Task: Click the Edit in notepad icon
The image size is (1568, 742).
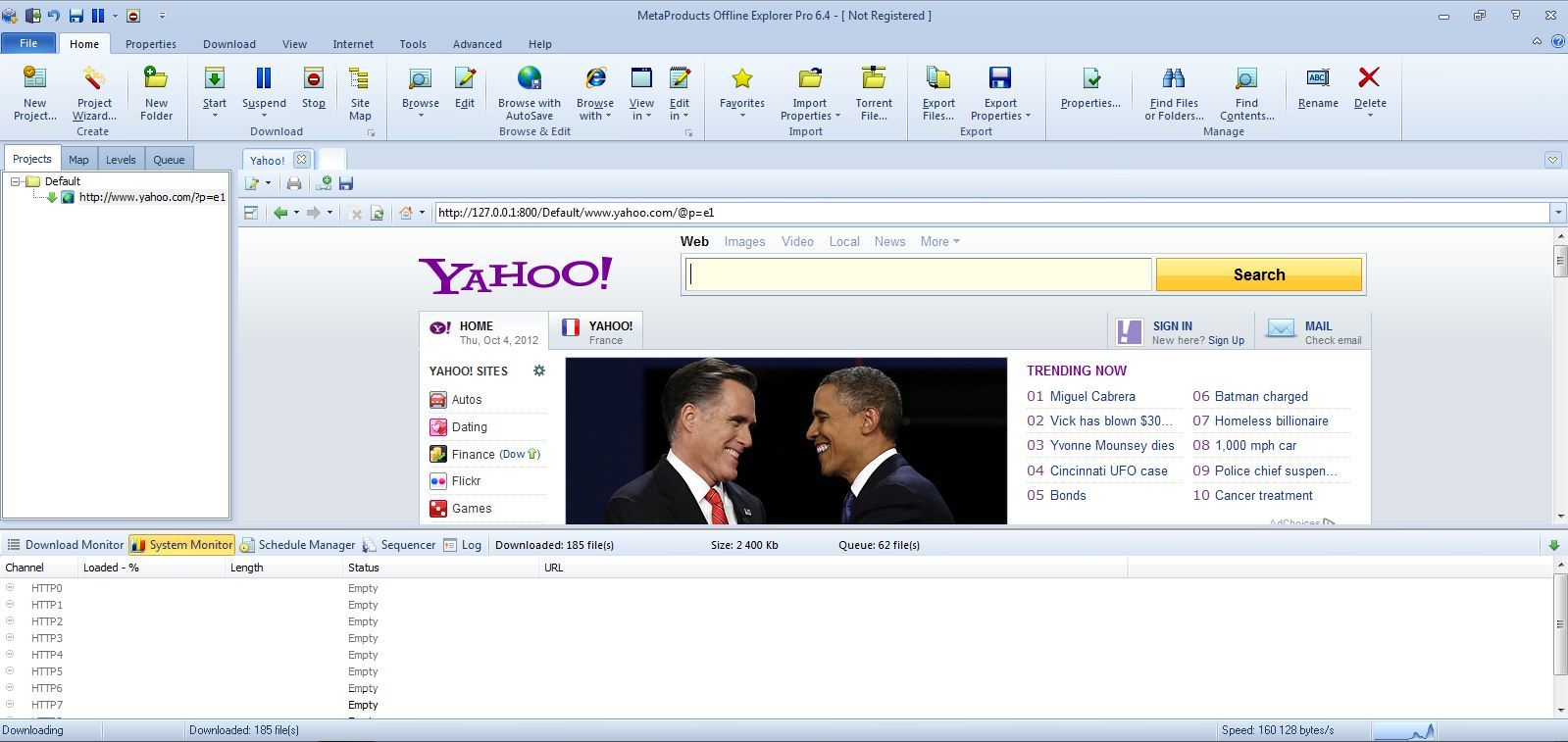Action: click(680, 78)
